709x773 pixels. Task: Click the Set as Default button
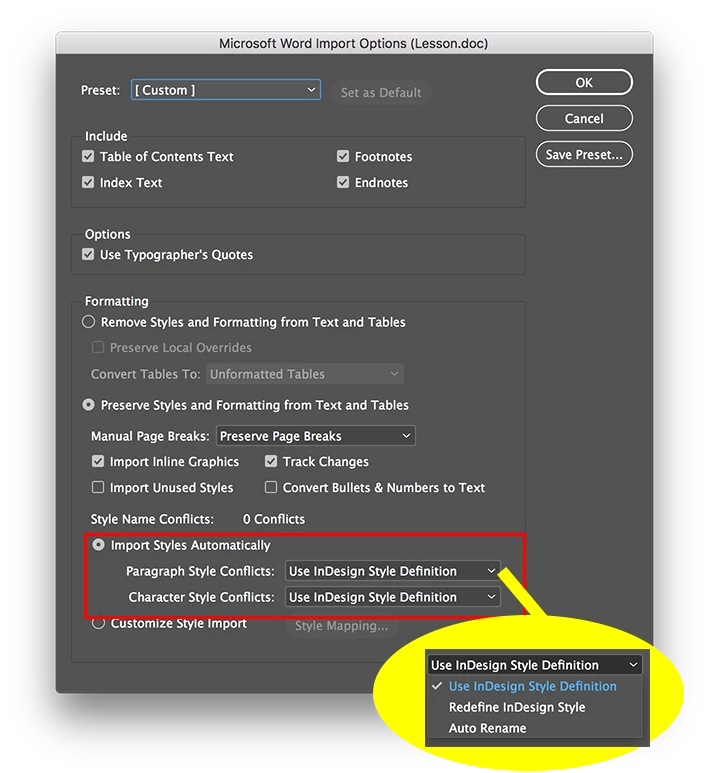pyautogui.click(x=381, y=92)
